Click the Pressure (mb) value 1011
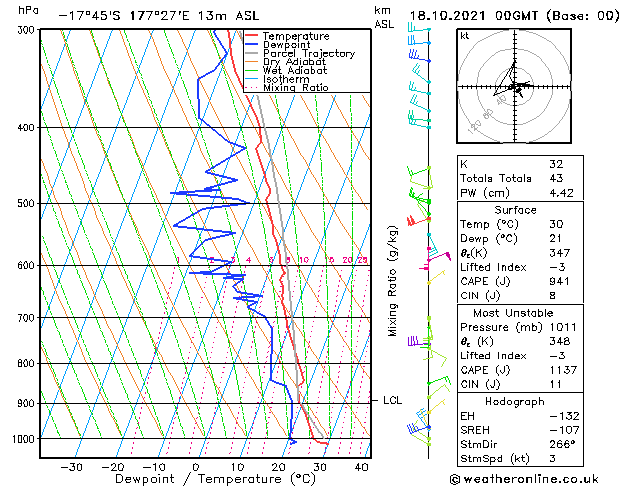The height and width of the screenshot is (486, 629). tap(563, 328)
